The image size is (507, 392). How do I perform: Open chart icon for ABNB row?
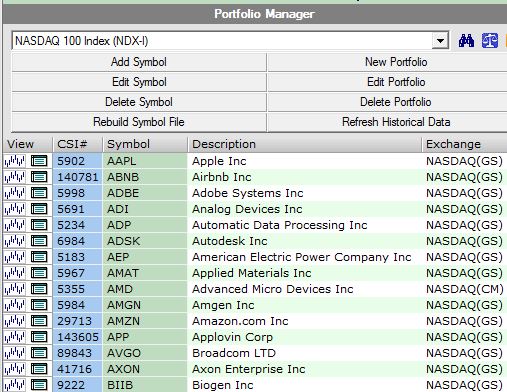pyautogui.click(x=15, y=177)
